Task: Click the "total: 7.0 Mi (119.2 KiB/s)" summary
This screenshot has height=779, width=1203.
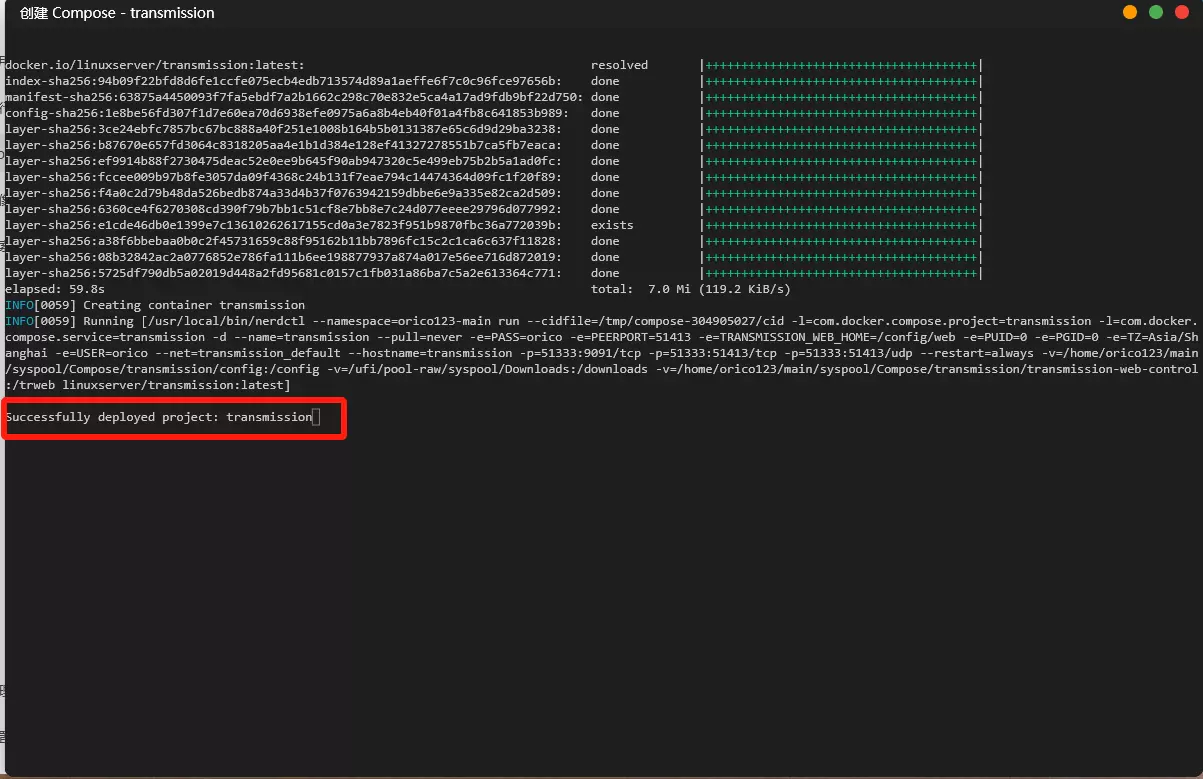Action: [x=690, y=289]
